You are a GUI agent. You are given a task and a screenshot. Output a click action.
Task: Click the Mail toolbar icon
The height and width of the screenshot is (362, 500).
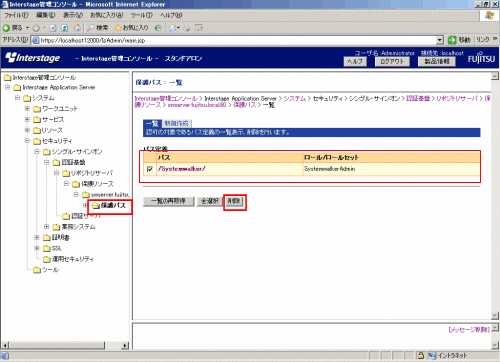tap(173, 28)
